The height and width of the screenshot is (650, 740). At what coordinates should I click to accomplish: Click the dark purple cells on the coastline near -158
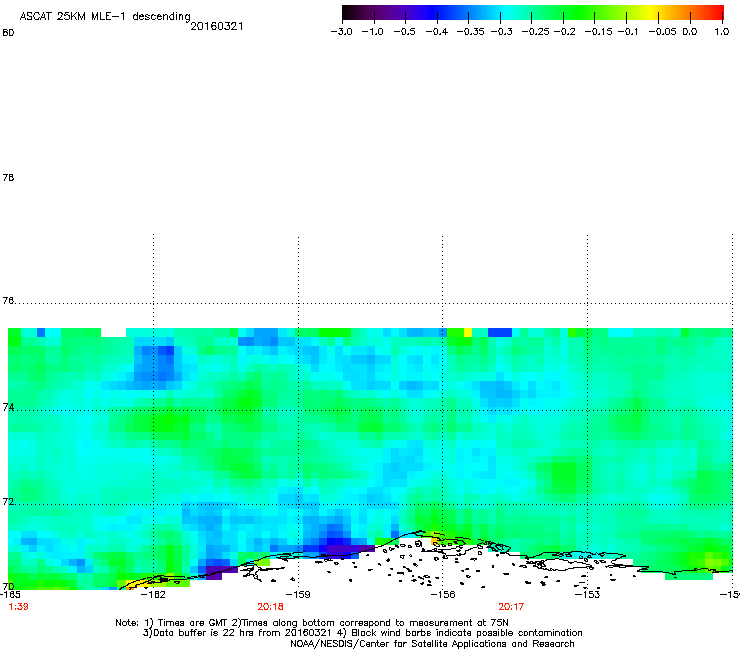351,549
